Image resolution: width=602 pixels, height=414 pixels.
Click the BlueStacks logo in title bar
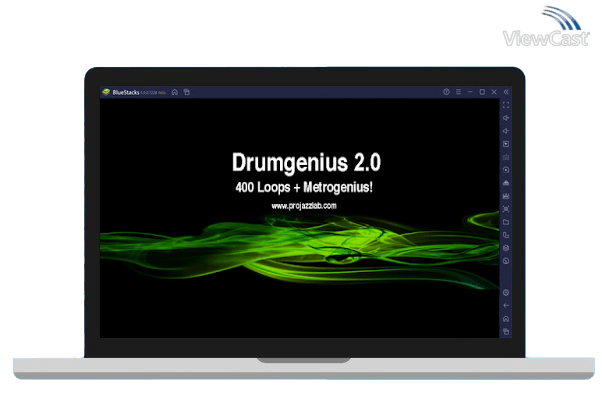[106, 92]
